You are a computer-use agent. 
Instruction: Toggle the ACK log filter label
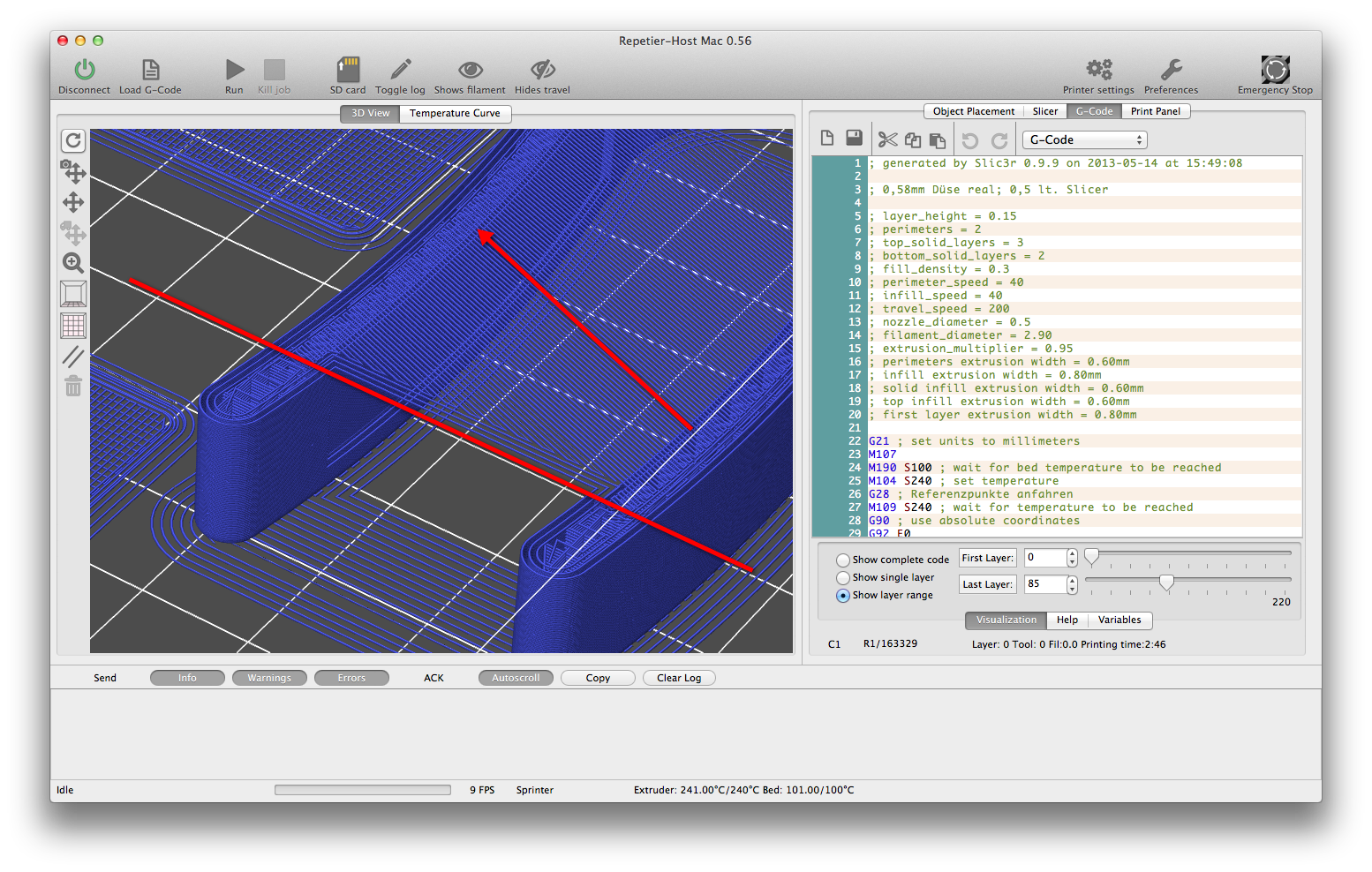point(433,678)
